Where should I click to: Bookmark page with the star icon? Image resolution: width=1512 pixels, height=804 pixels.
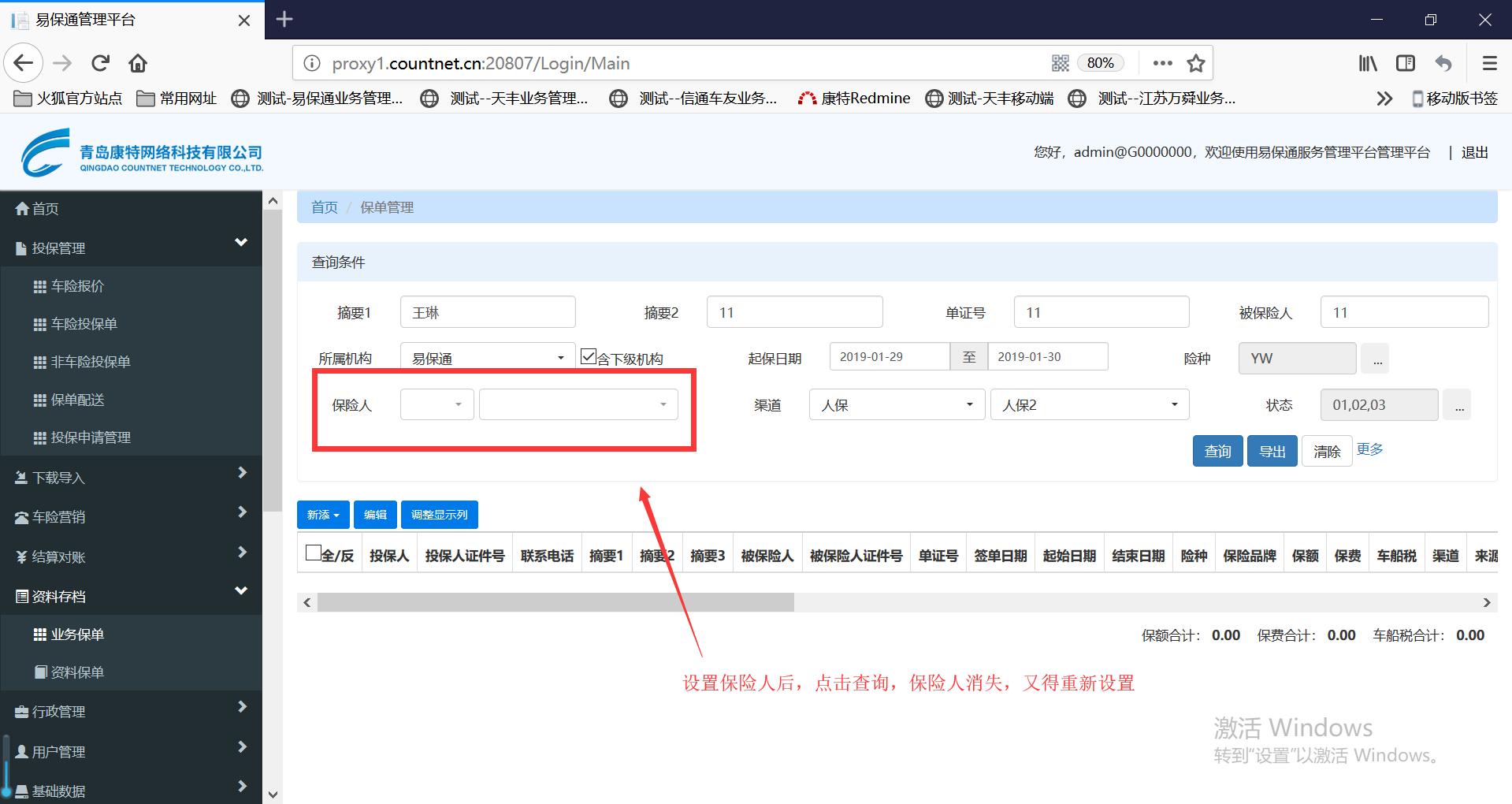point(1196,63)
